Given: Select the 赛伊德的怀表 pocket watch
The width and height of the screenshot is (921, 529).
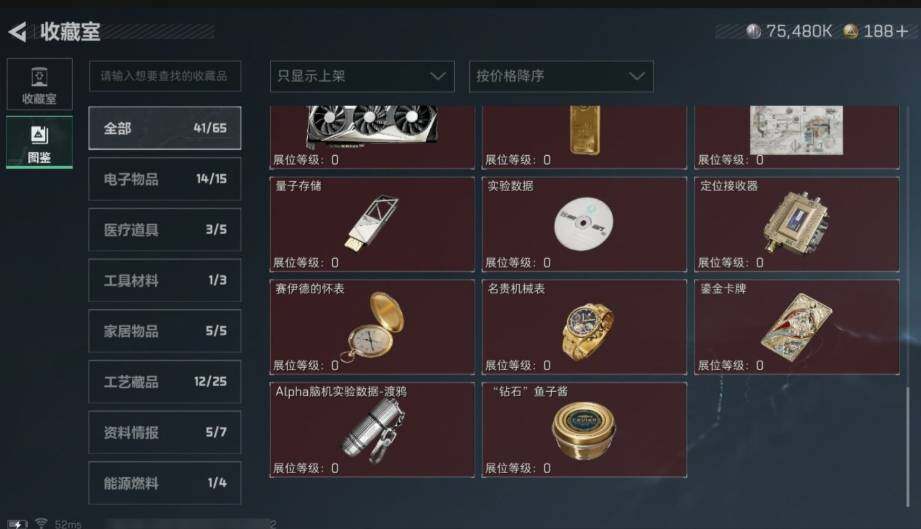Looking at the screenshot, I should [372, 327].
